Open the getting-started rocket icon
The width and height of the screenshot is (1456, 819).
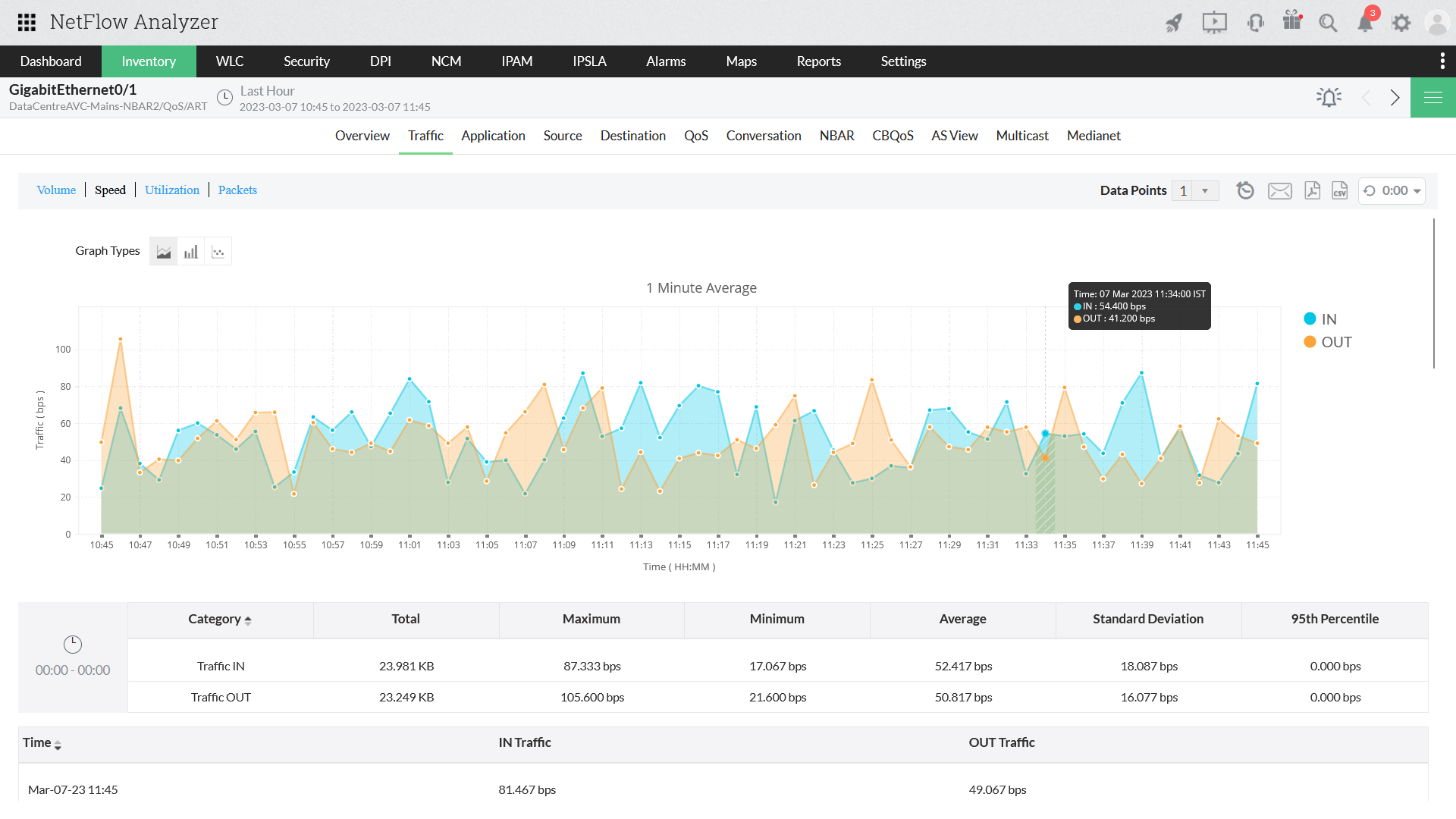(x=1173, y=23)
